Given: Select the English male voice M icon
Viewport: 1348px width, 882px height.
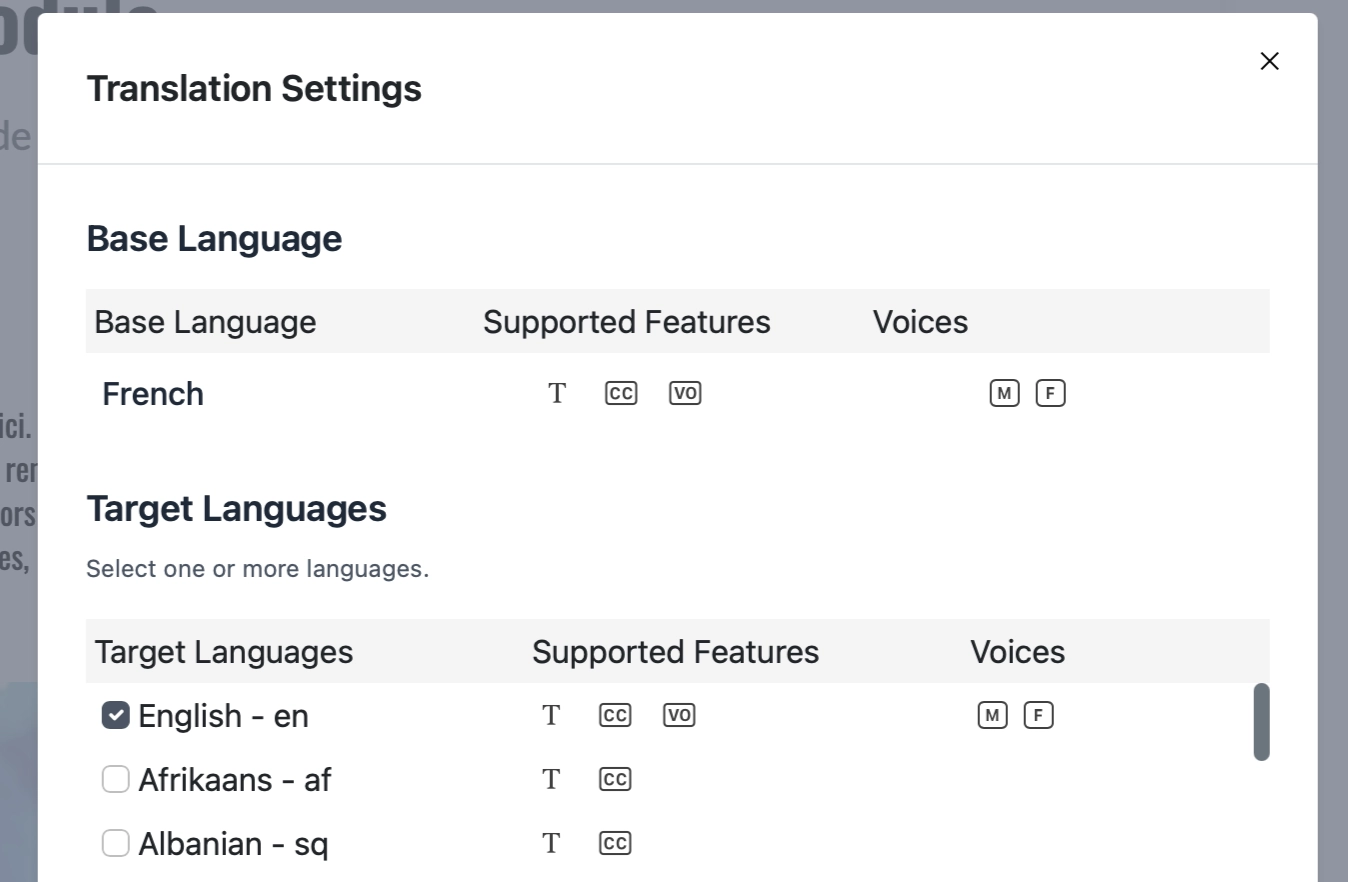Looking at the screenshot, I should 992,715.
